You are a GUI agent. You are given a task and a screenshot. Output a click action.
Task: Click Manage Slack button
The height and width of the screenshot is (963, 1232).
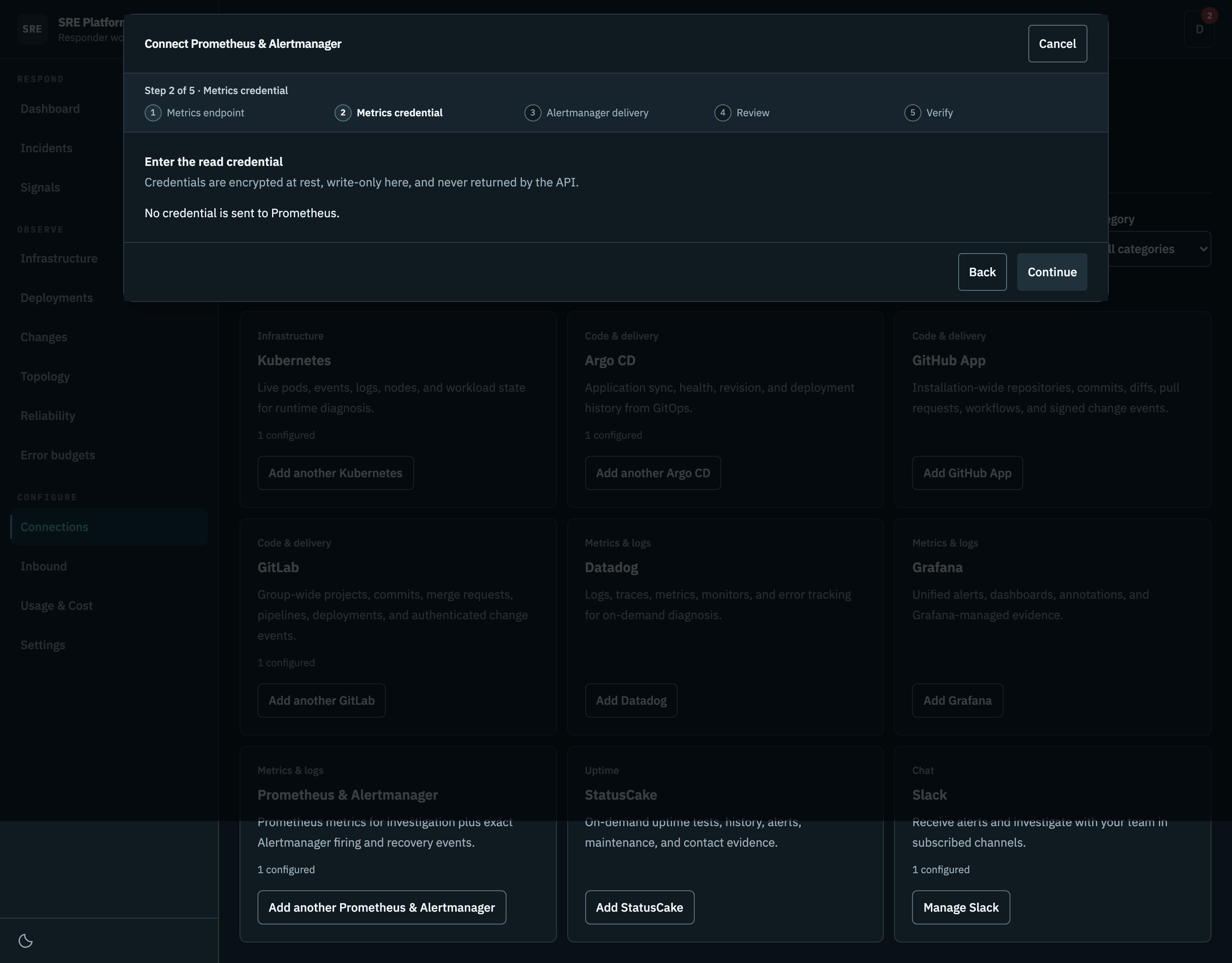[961, 907]
